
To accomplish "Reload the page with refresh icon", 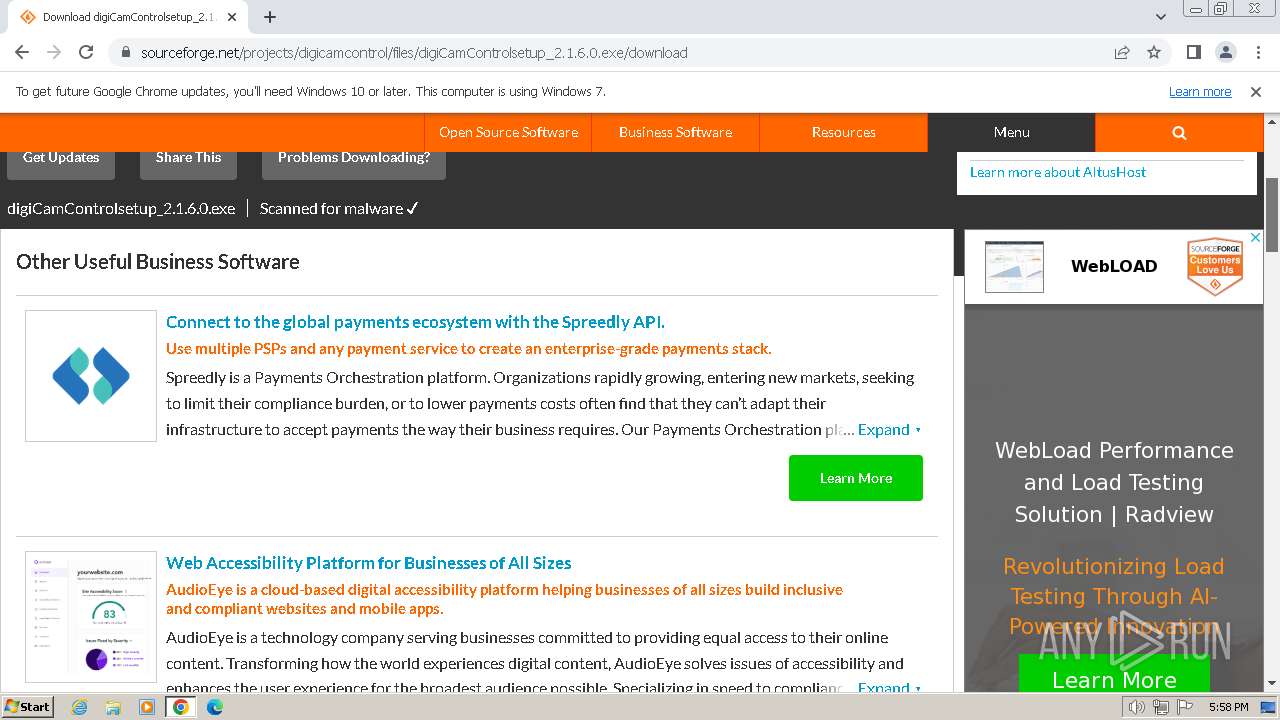I will point(86,52).
